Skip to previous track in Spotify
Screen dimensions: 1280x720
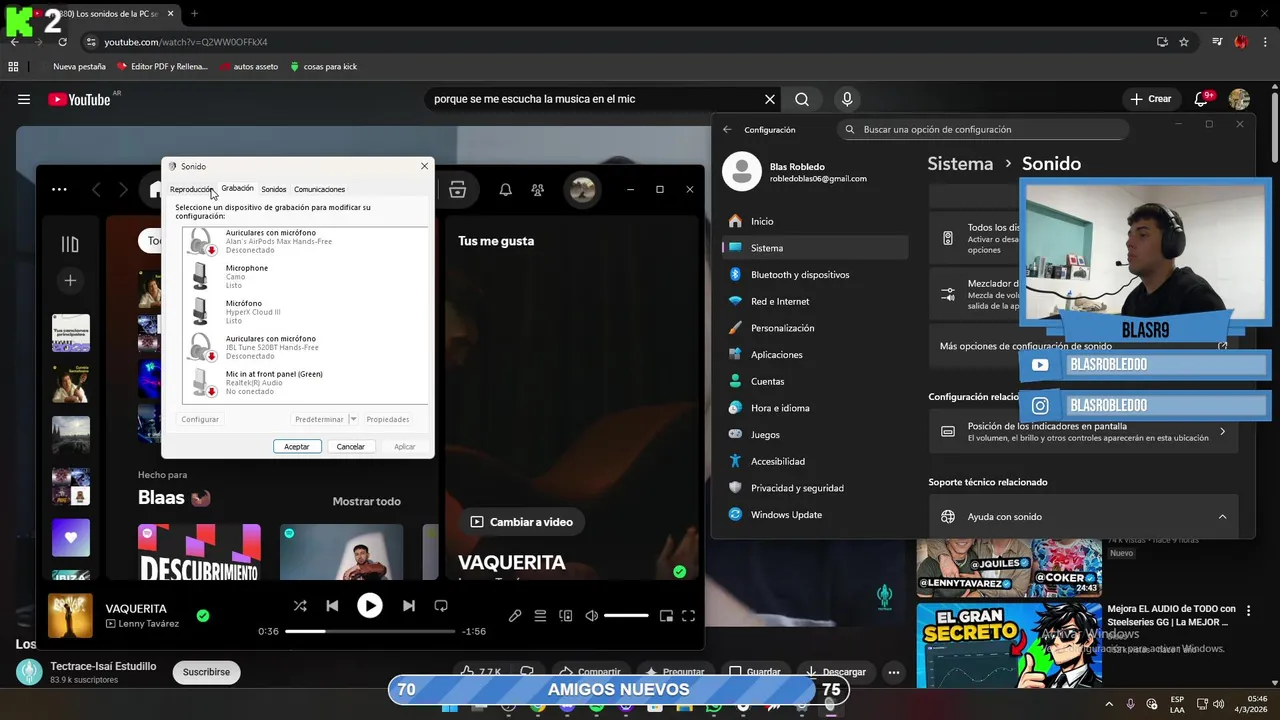tap(332, 606)
